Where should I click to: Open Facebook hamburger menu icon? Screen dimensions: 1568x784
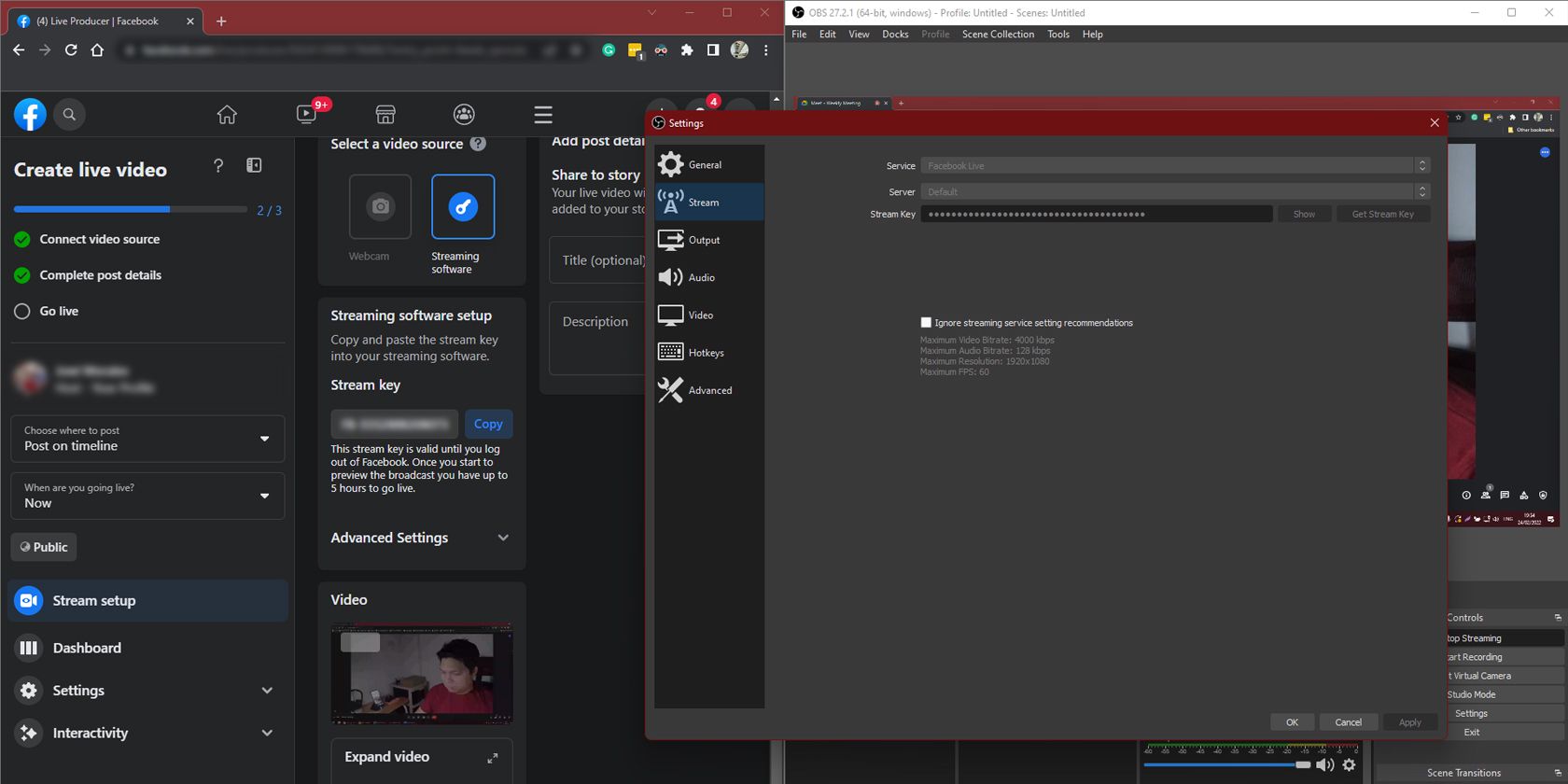pyautogui.click(x=543, y=115)
